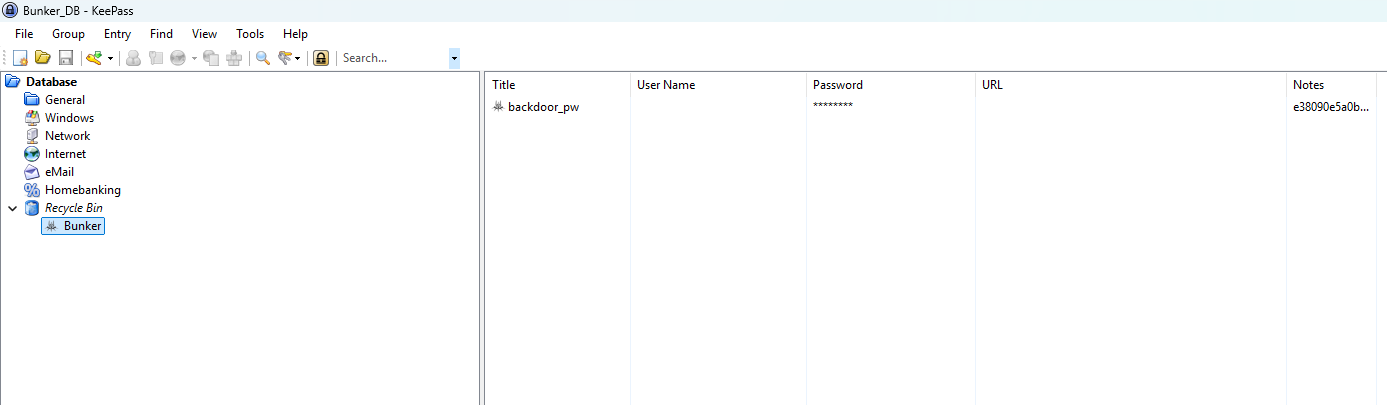Open the Tools menu

pos(250,34)
